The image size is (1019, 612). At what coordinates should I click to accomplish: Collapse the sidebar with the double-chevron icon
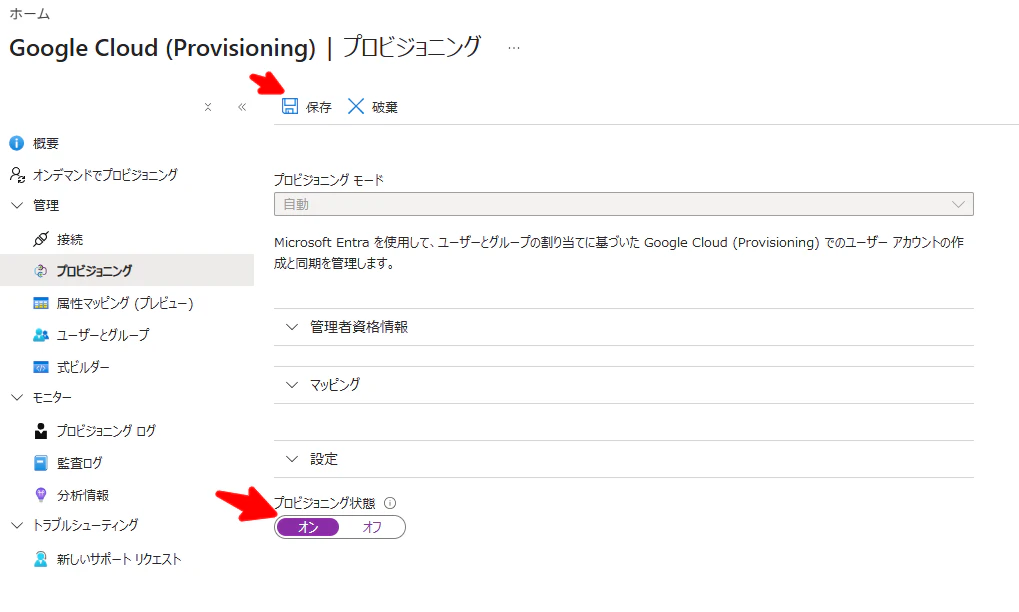pos(242,107)
